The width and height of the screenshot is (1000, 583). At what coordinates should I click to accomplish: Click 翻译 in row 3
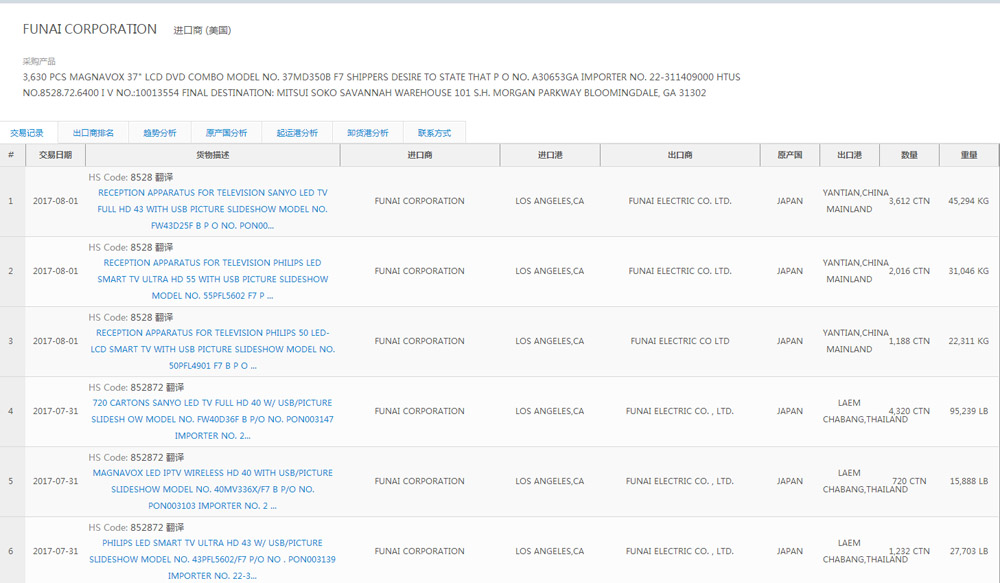[x=164, y=318]
